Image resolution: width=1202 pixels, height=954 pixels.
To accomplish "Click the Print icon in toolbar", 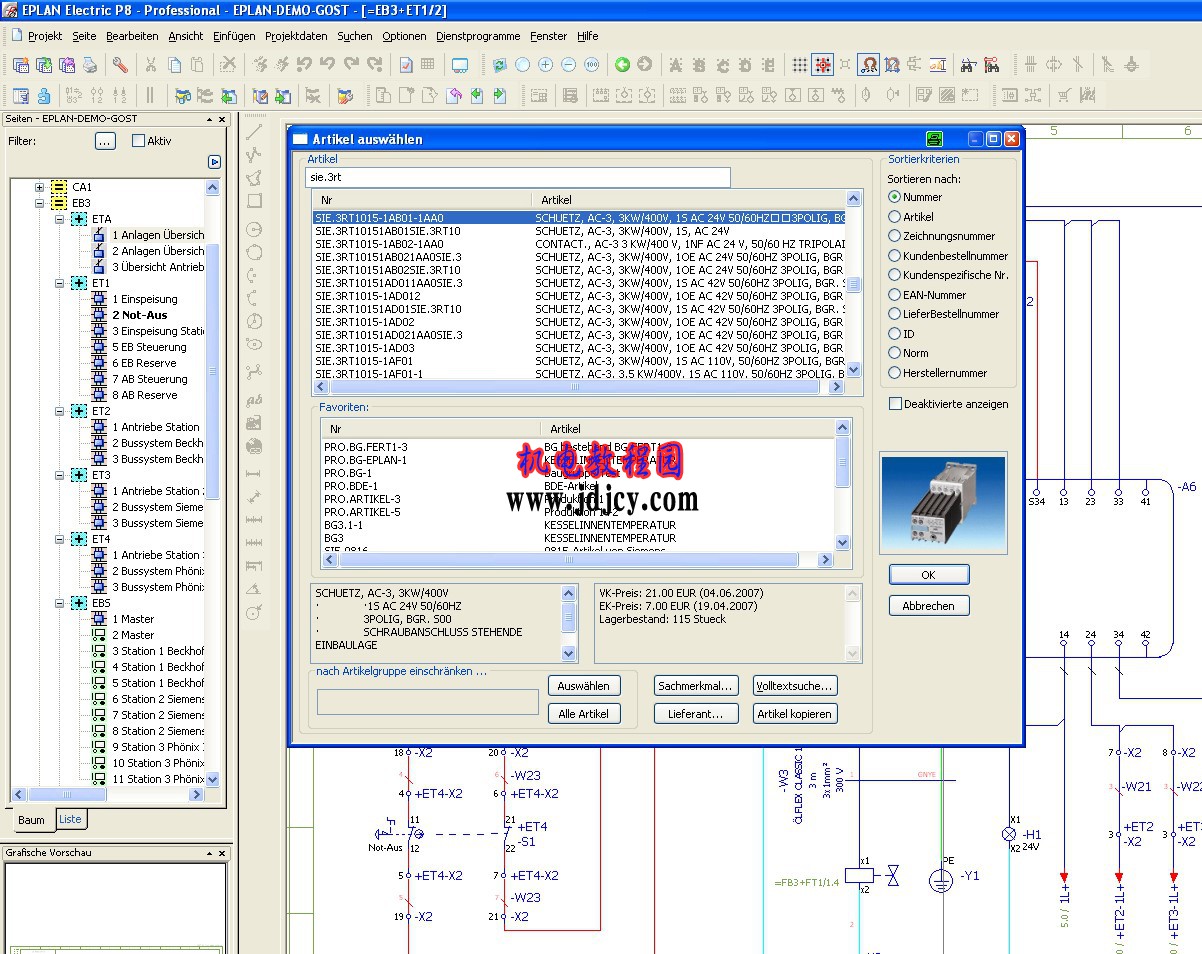I will coord(90,65).
